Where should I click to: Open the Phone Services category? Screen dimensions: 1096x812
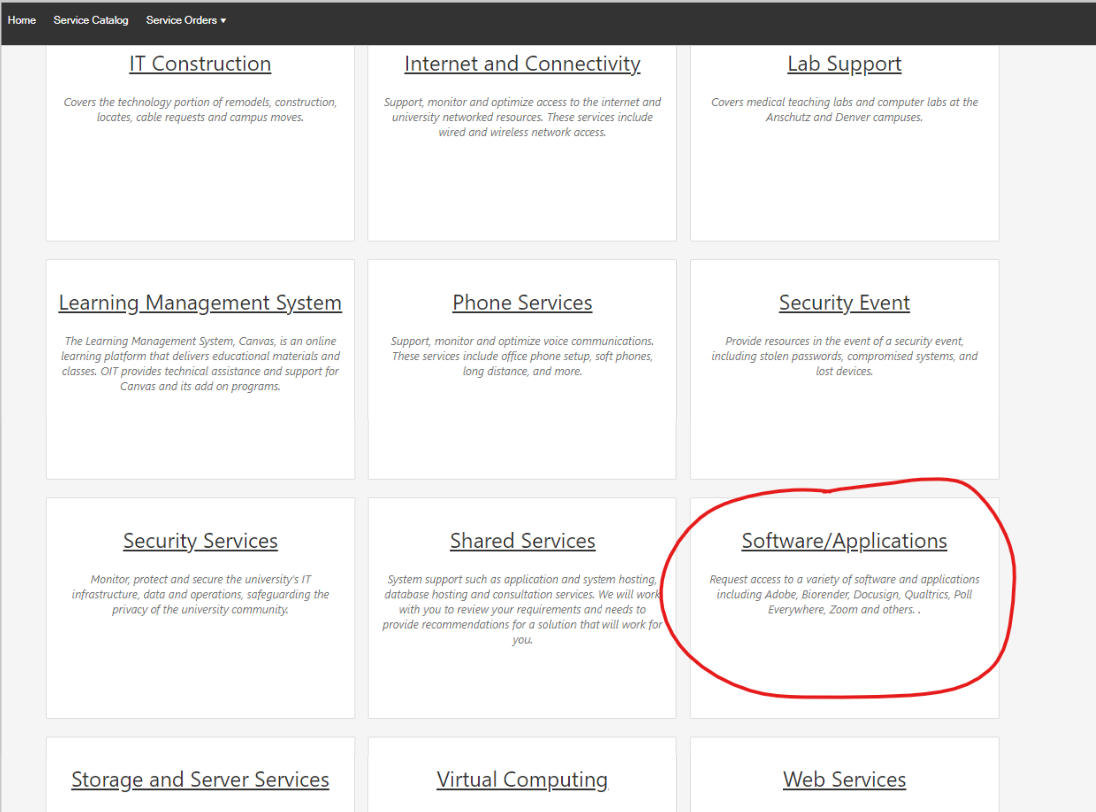(x=522, y=303)
